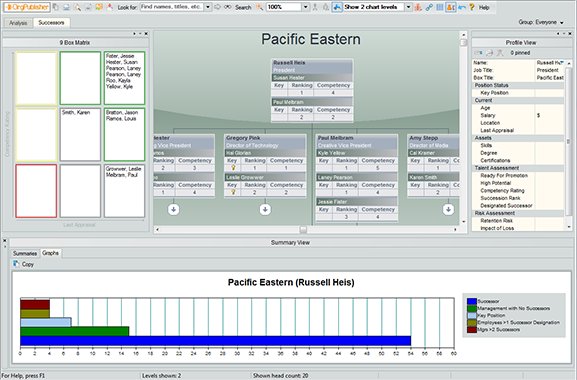
Task: Close the Summary View panel
Action: pos(4,241)
